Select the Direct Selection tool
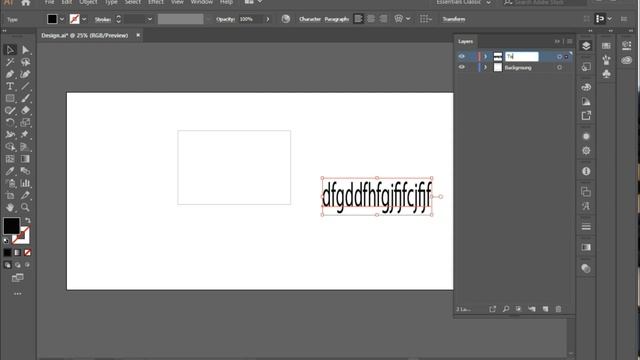Screen dimensions: 640x360 (25, 50)
